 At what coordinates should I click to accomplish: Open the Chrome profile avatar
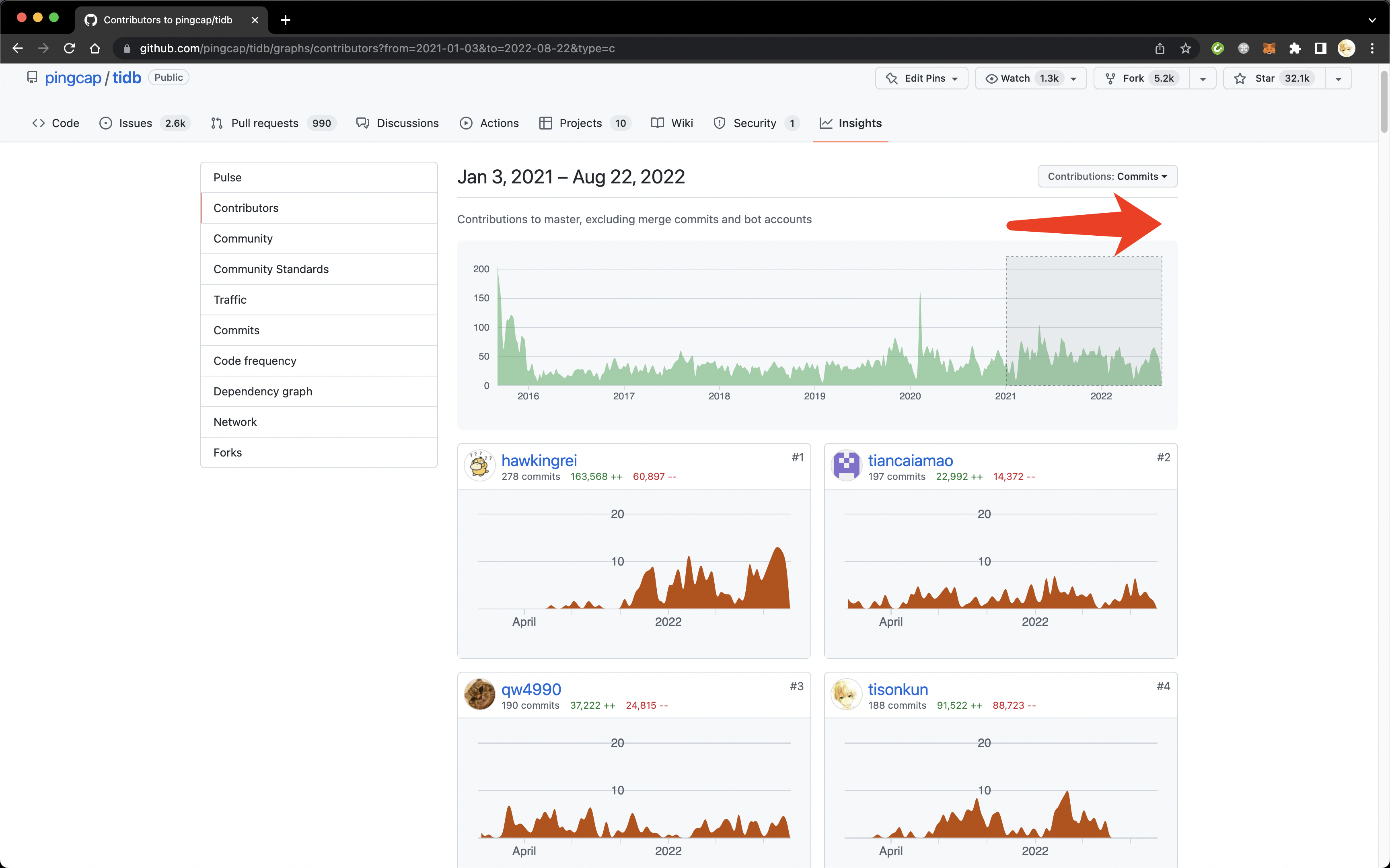coord(1347,48)
